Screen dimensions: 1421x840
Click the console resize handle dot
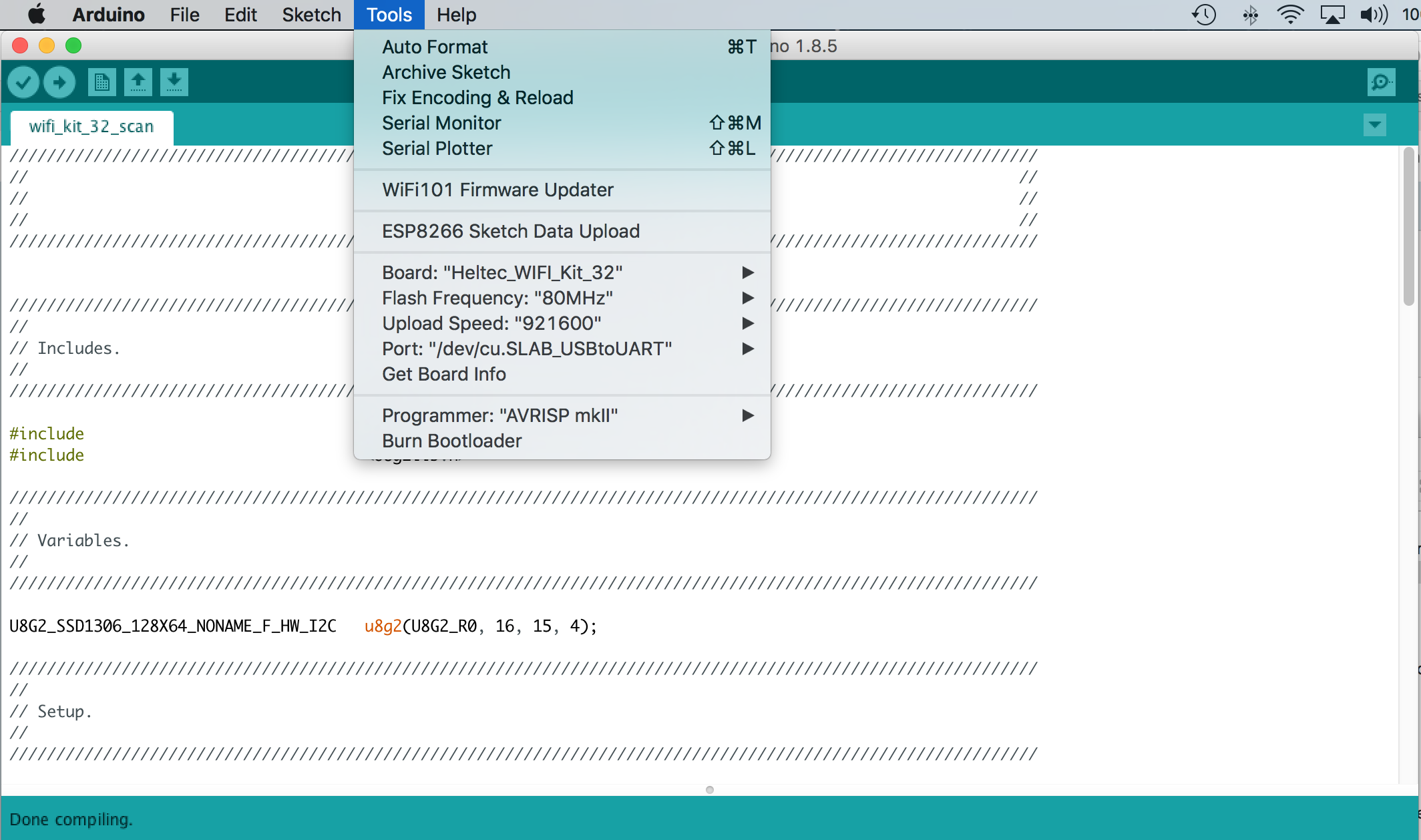pos(710,790)
